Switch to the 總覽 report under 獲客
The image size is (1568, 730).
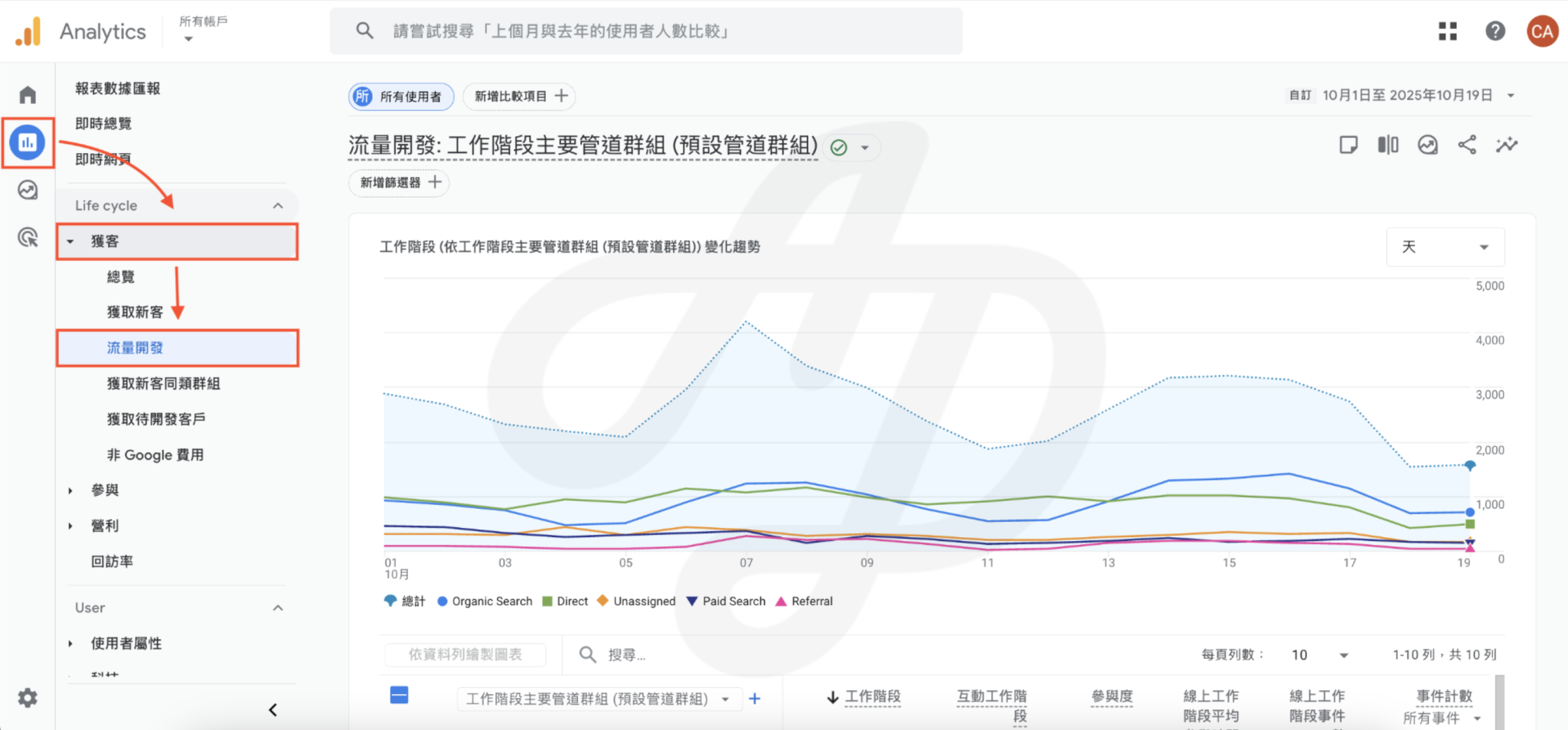point(120,277)
